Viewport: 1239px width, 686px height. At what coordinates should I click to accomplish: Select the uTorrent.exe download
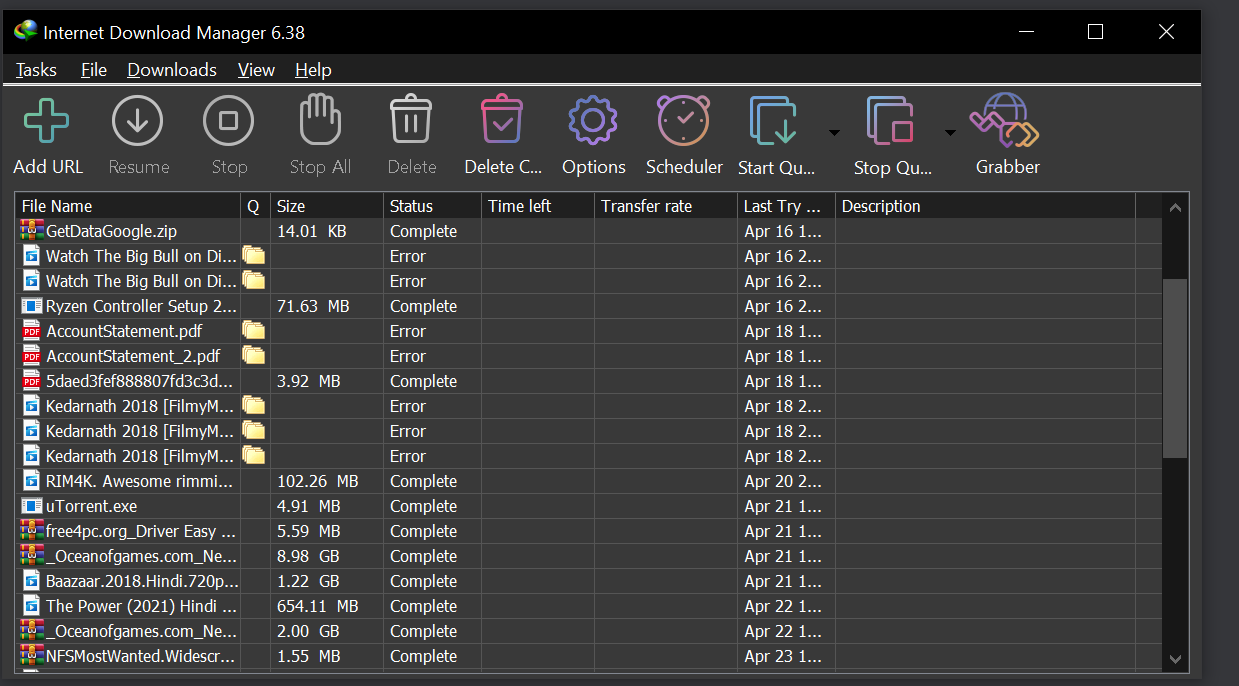click(590, 506)
